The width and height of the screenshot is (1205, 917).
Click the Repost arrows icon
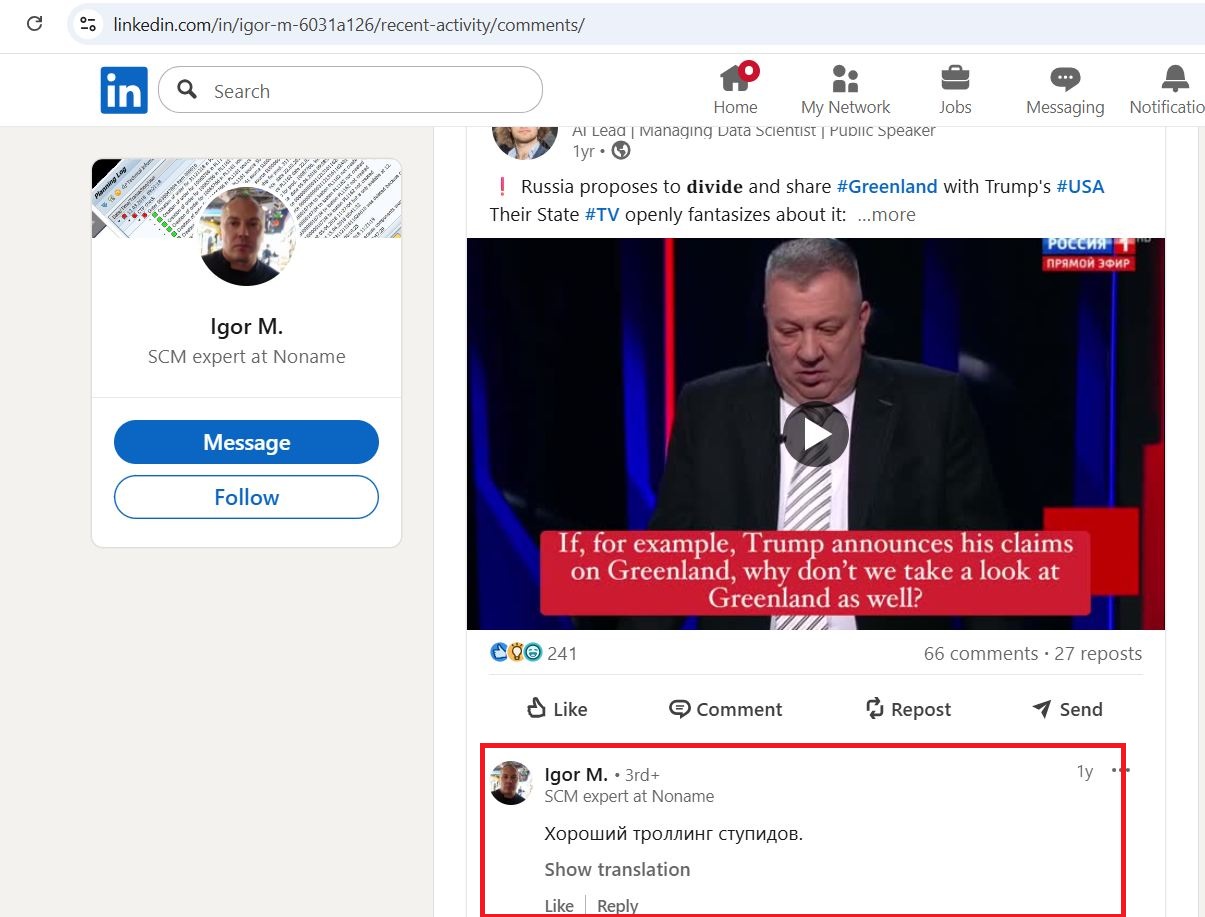[x=873, y=709]
